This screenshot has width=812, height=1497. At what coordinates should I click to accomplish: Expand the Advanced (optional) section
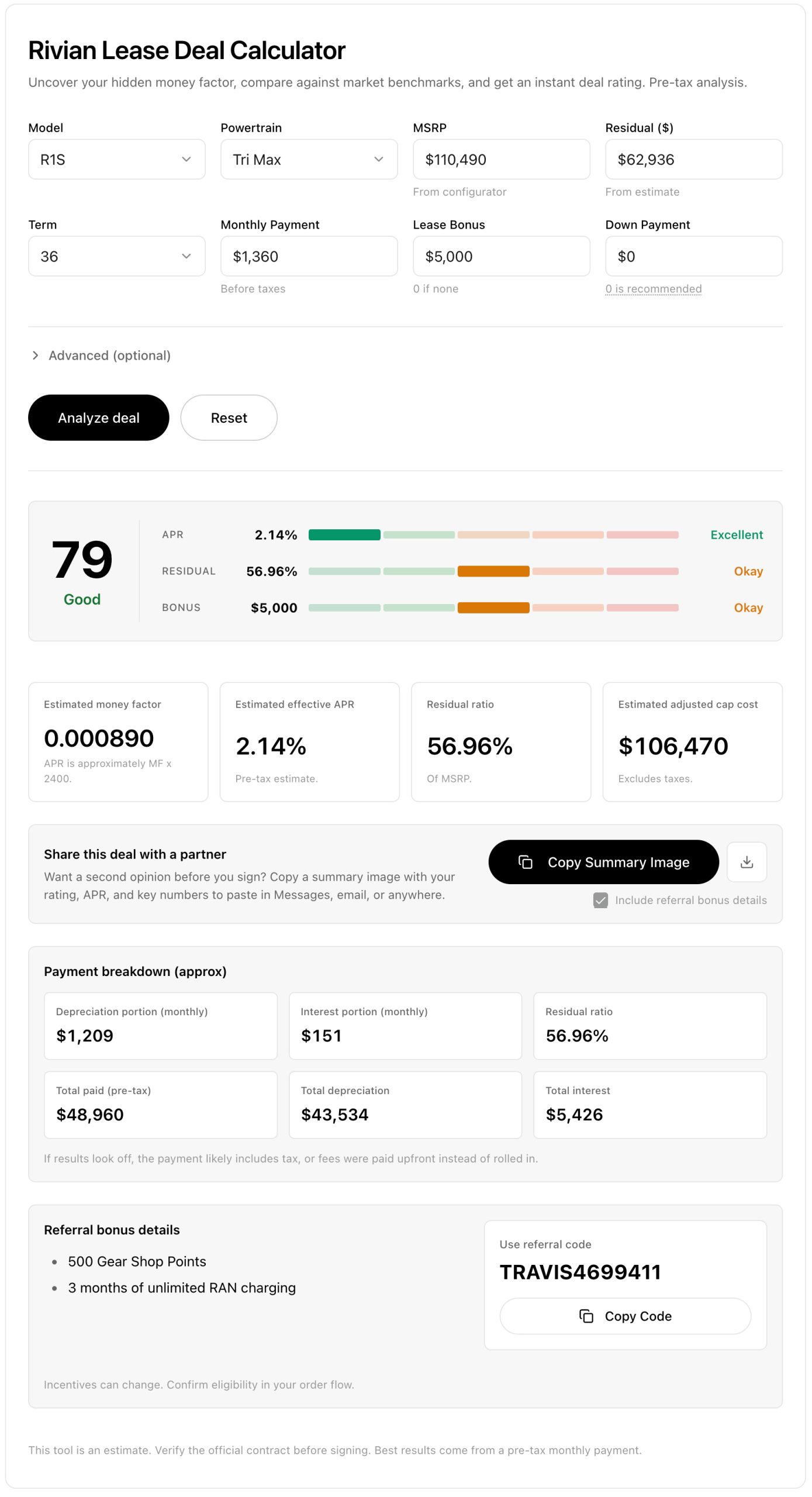(109, 356)
